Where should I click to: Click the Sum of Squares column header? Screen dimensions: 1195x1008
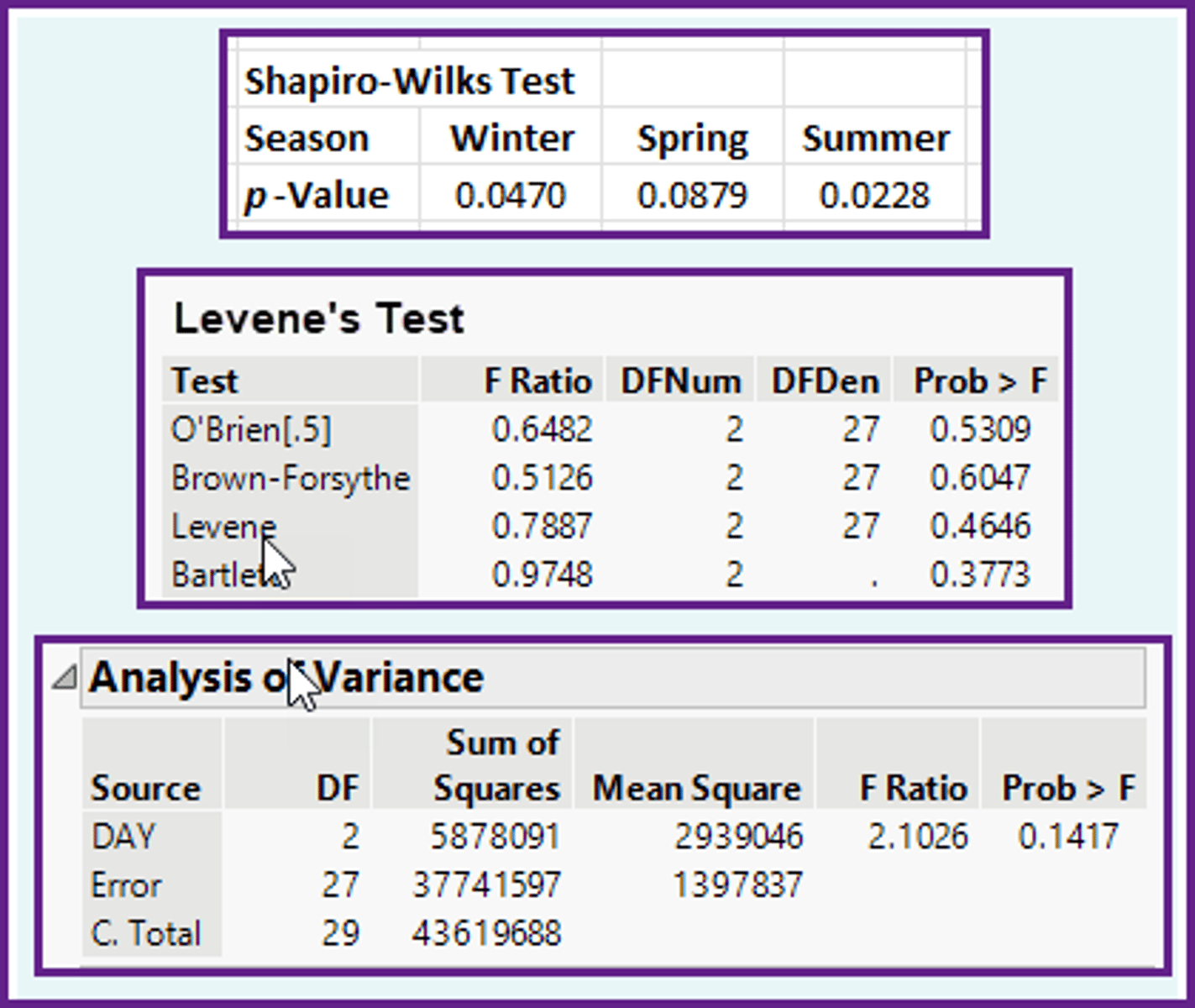(497, 766)
